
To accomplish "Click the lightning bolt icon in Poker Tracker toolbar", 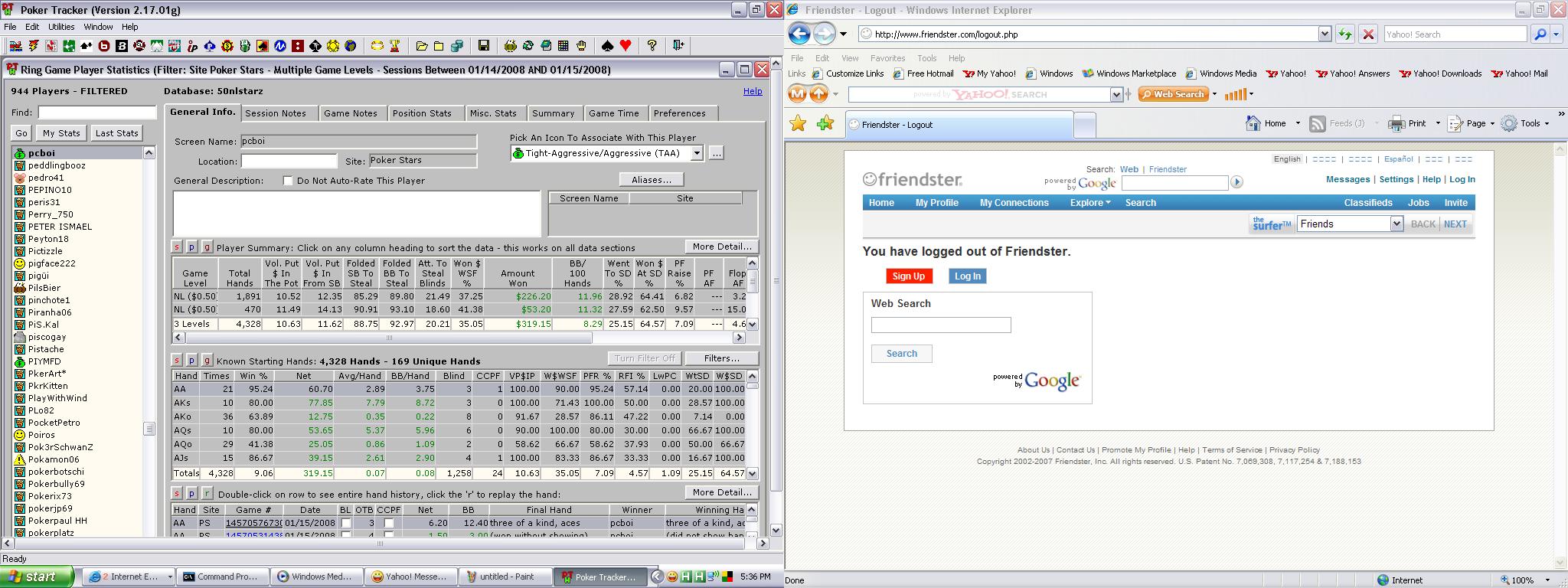I will tap(34, 46).
